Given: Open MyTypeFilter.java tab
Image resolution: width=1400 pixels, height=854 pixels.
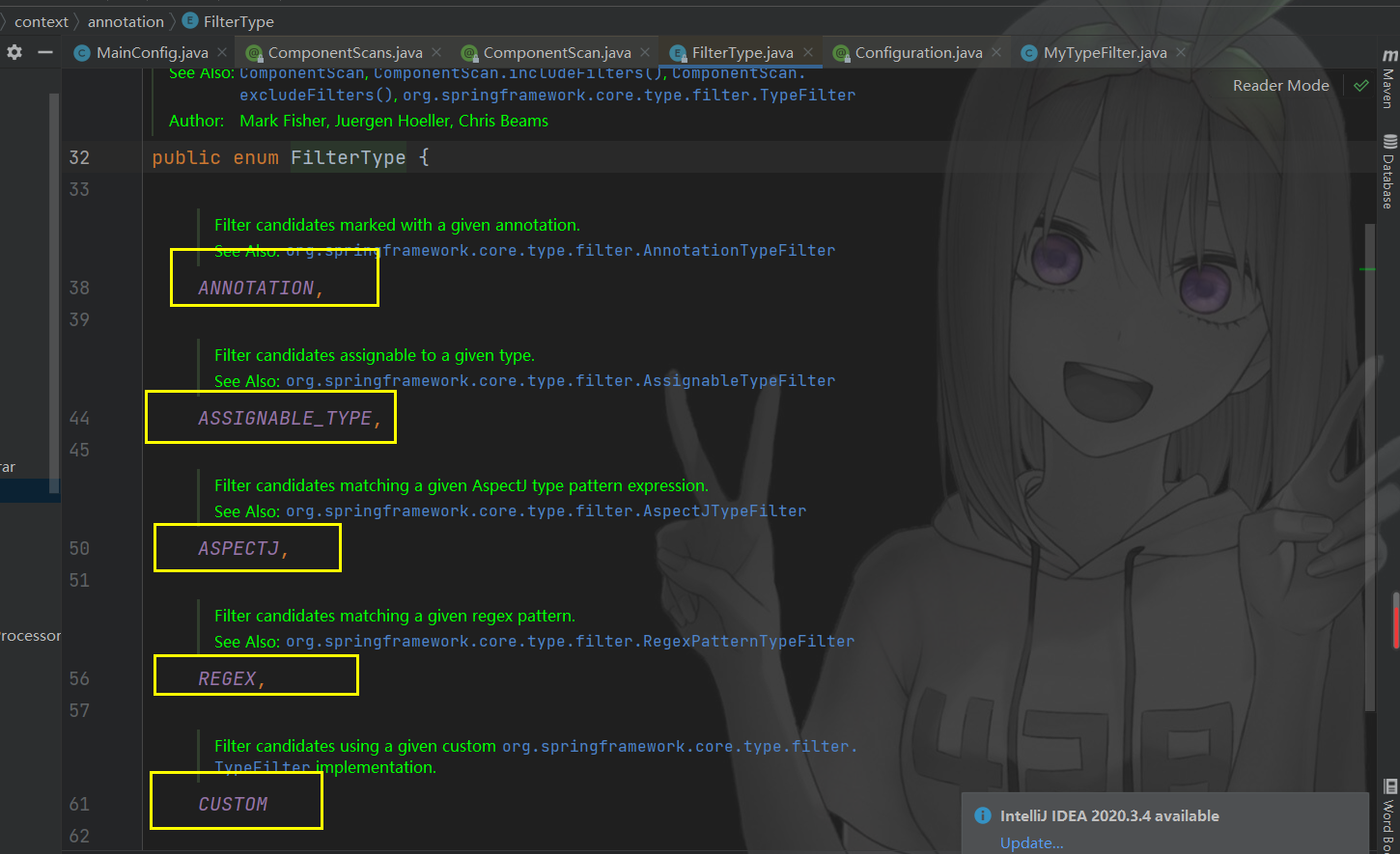Looking at the screenshot, I should click(x=1105, y=52).
